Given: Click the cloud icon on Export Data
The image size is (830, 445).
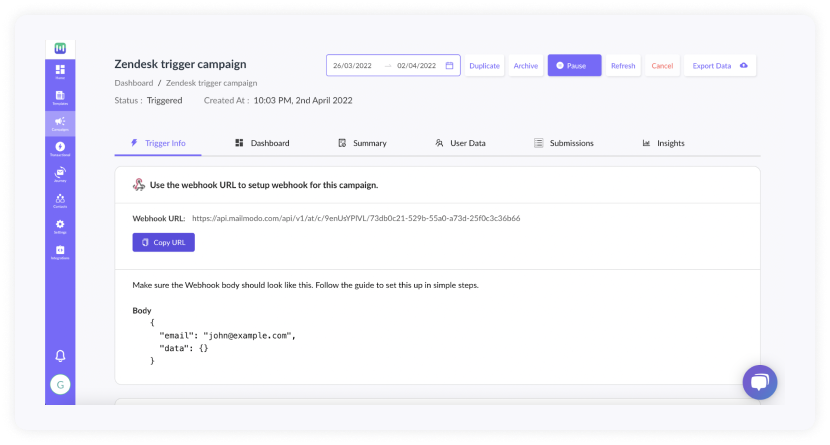Looking at the screenshot, I should [744, 66].
